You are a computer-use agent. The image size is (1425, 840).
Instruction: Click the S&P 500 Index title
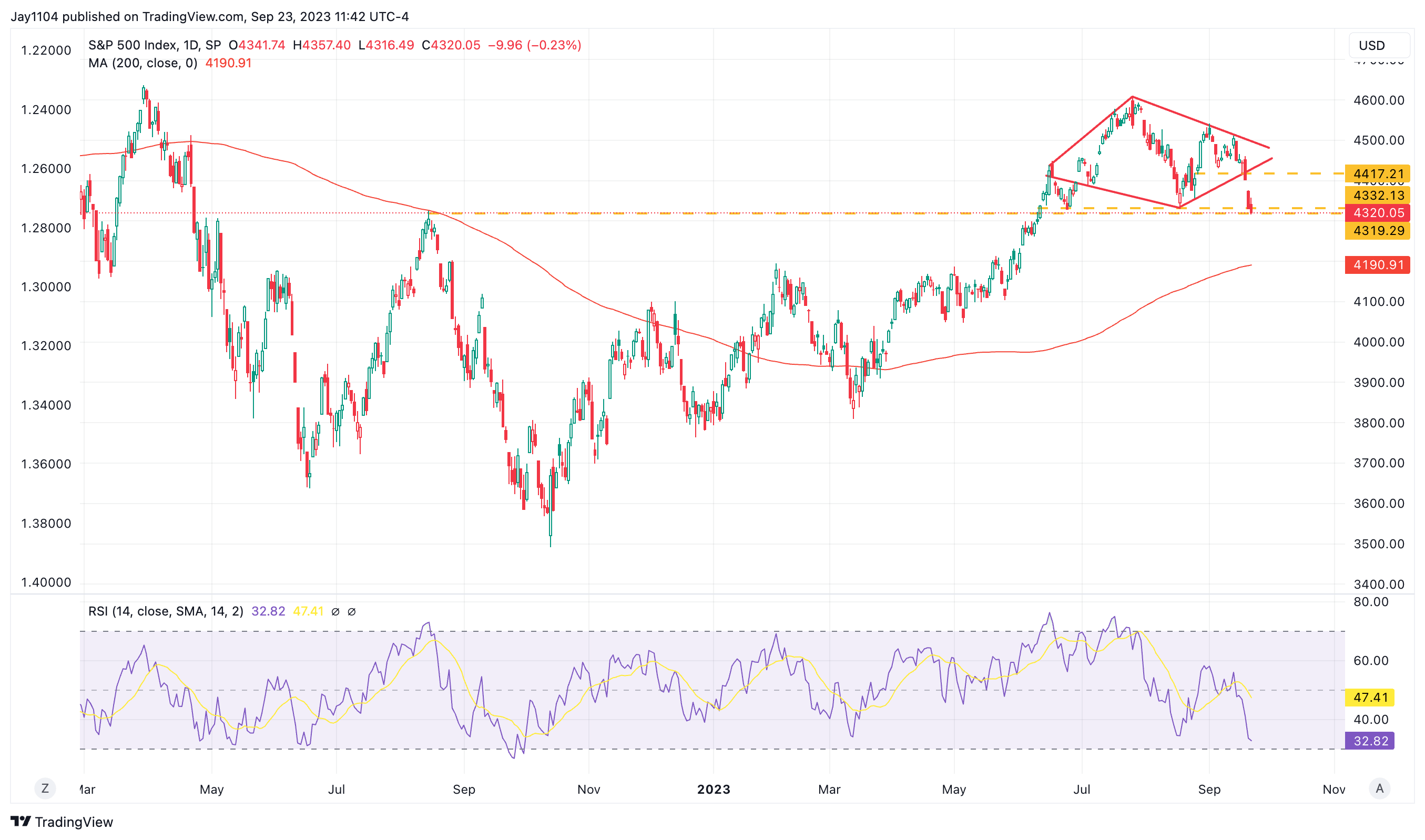[154, 45]
